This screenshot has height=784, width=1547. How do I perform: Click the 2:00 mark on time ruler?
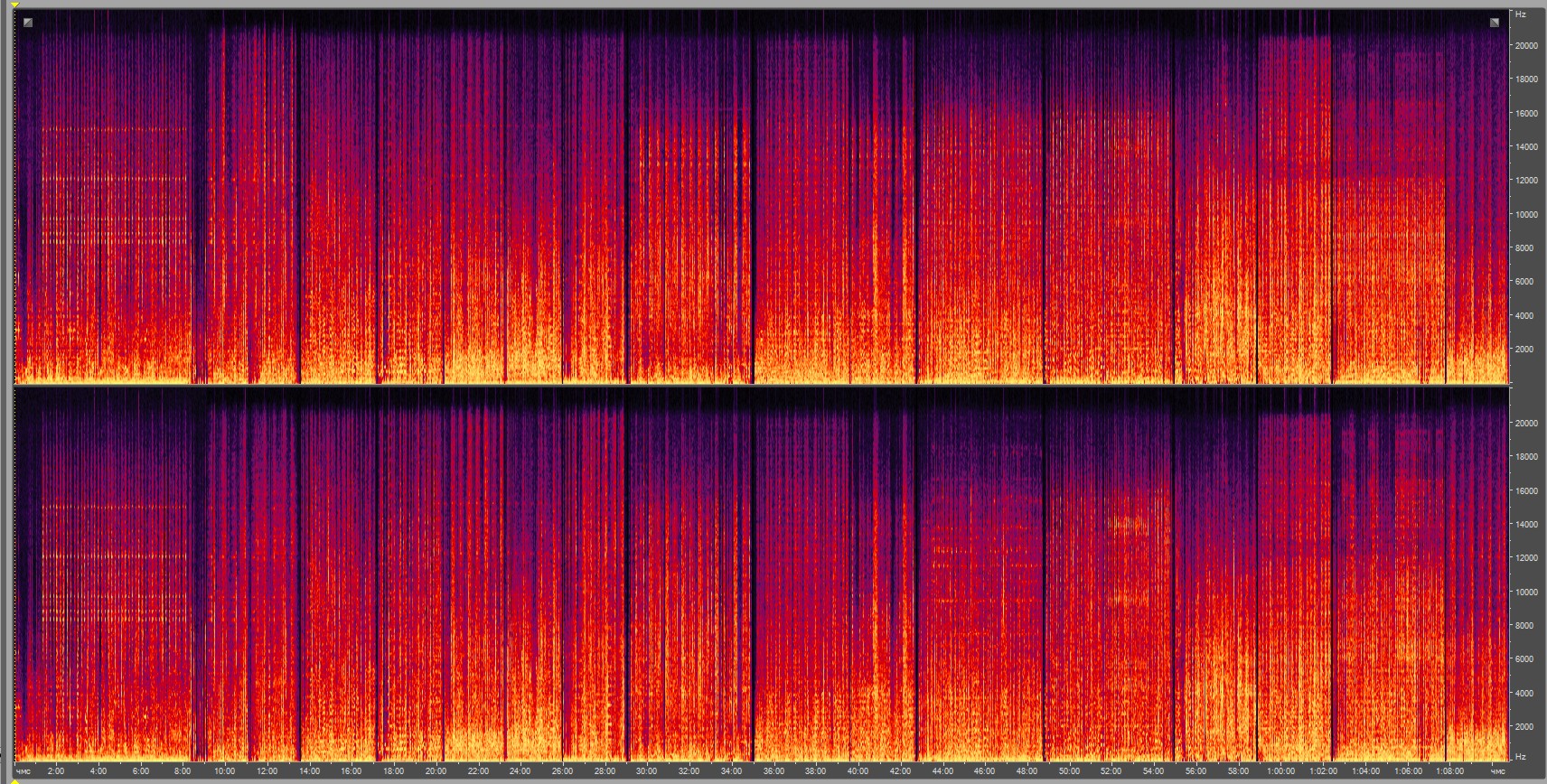pos(56,771)
